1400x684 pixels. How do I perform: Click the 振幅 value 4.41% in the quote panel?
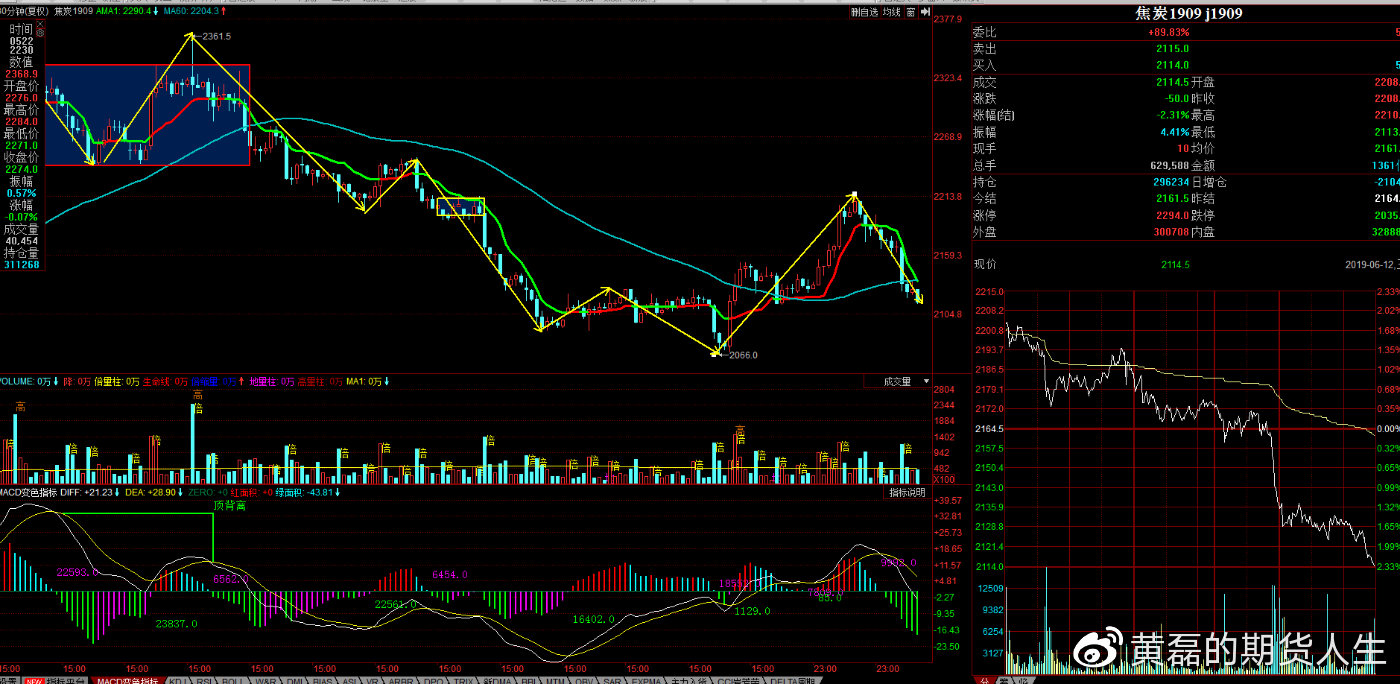pos(1175,132)
